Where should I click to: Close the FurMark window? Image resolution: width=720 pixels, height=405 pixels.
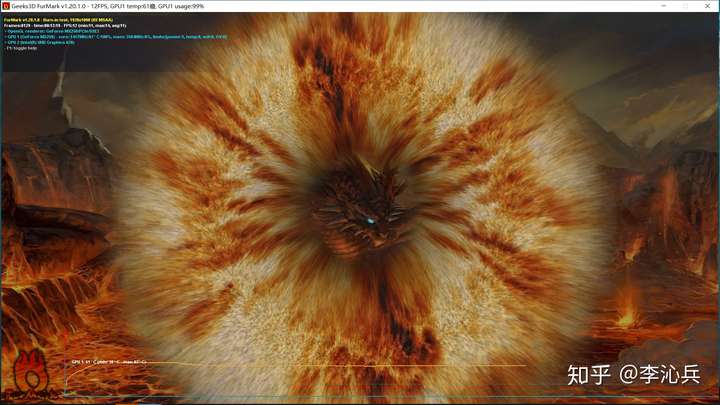click(x=708, y=6)
